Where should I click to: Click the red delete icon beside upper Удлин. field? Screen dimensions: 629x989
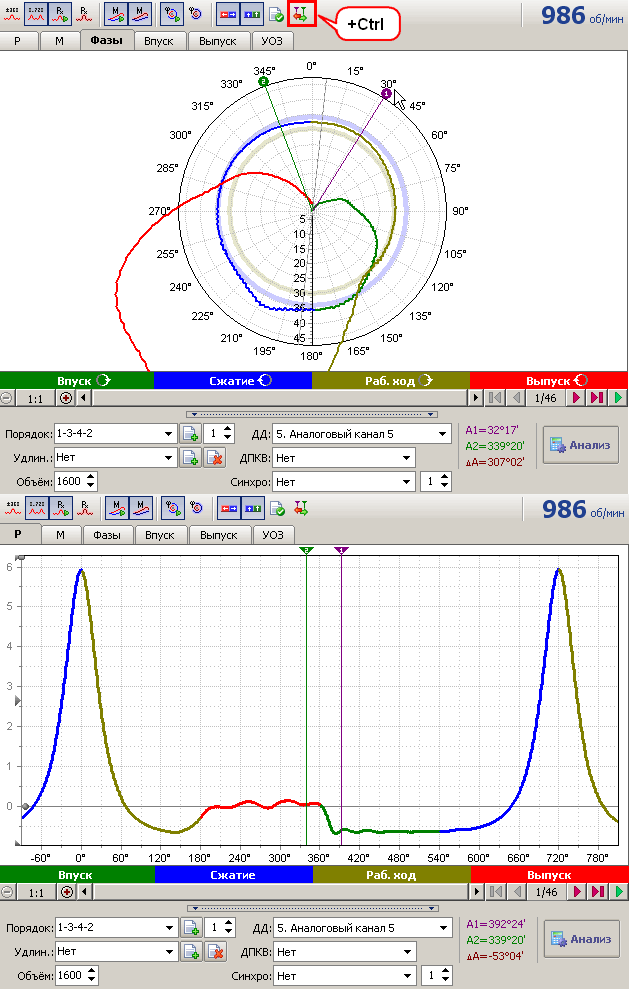coord(213,458)
